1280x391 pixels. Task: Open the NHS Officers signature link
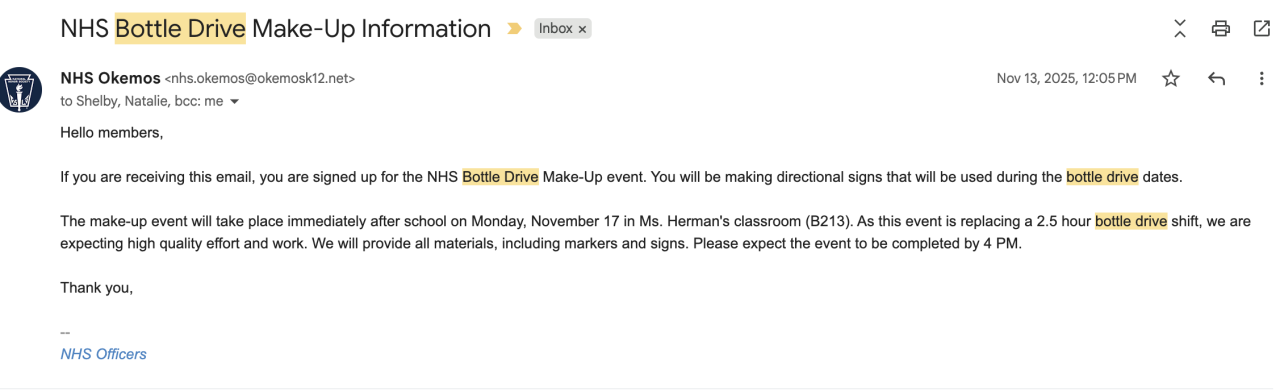(103, 354)
